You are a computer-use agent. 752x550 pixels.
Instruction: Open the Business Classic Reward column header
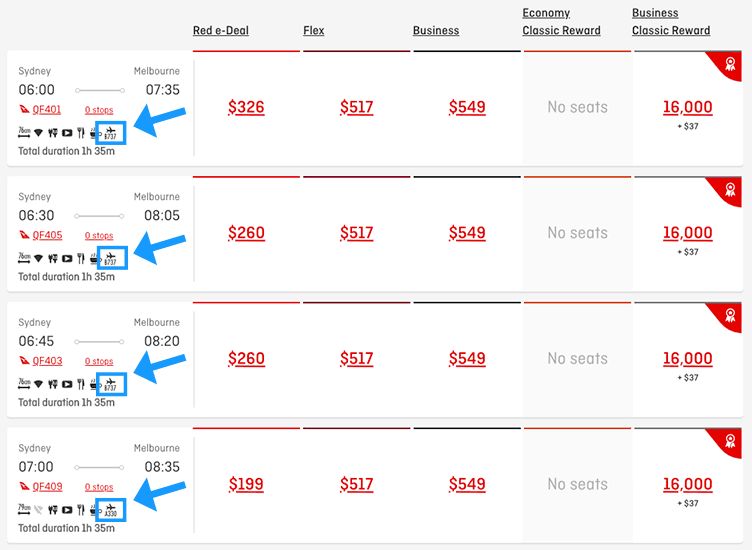671,22
